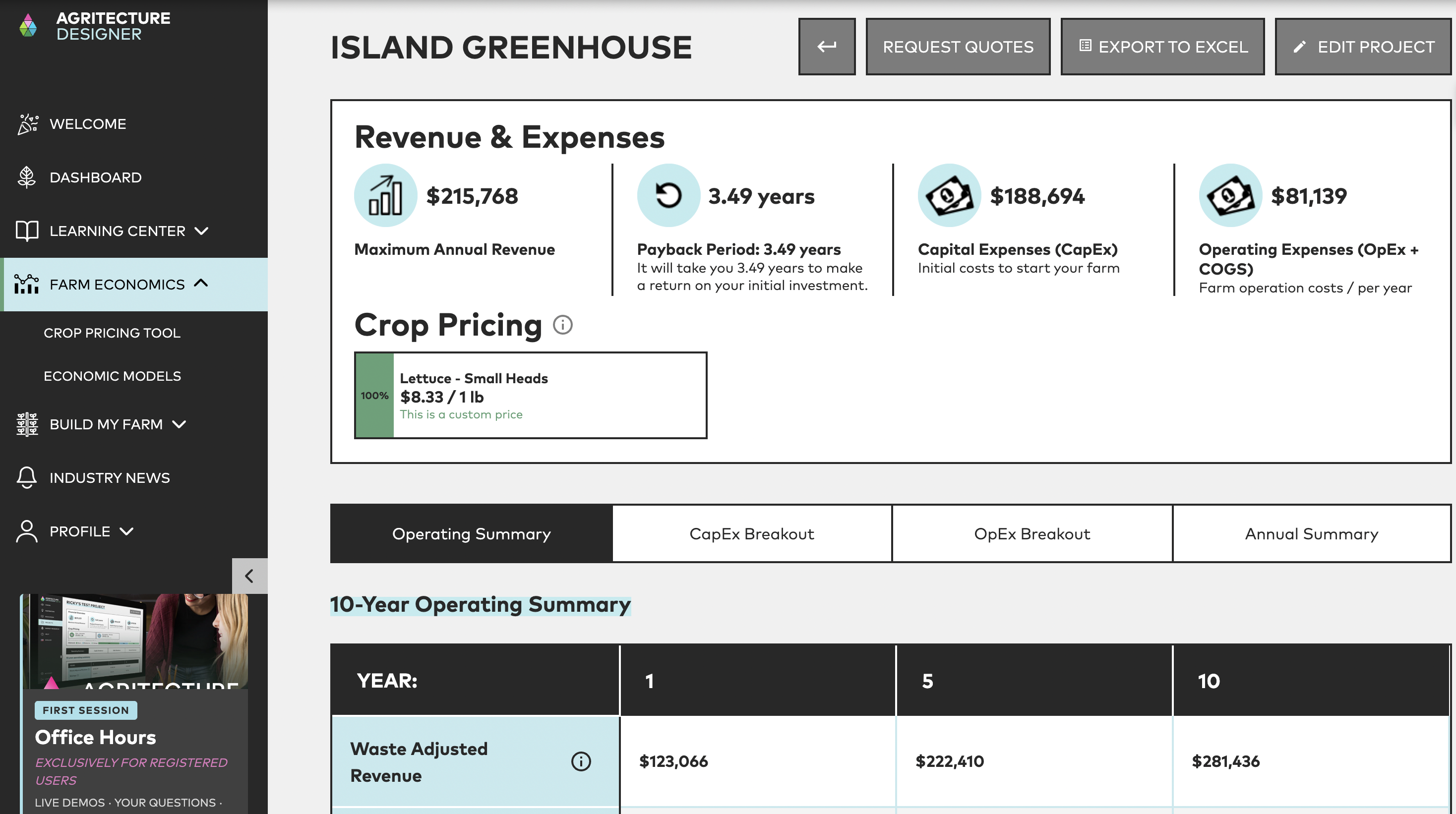Switch to the OpEx Breakout tab
1456x814 pixels.
point(1032,534)
